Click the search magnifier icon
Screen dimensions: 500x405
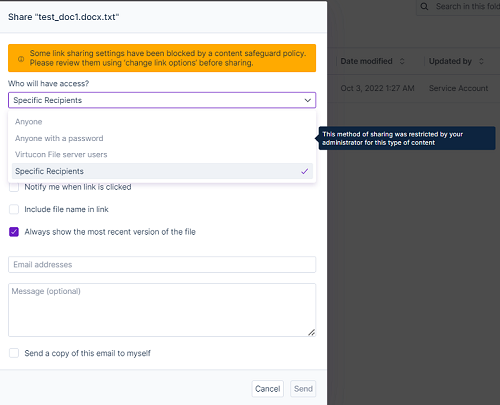424,6
